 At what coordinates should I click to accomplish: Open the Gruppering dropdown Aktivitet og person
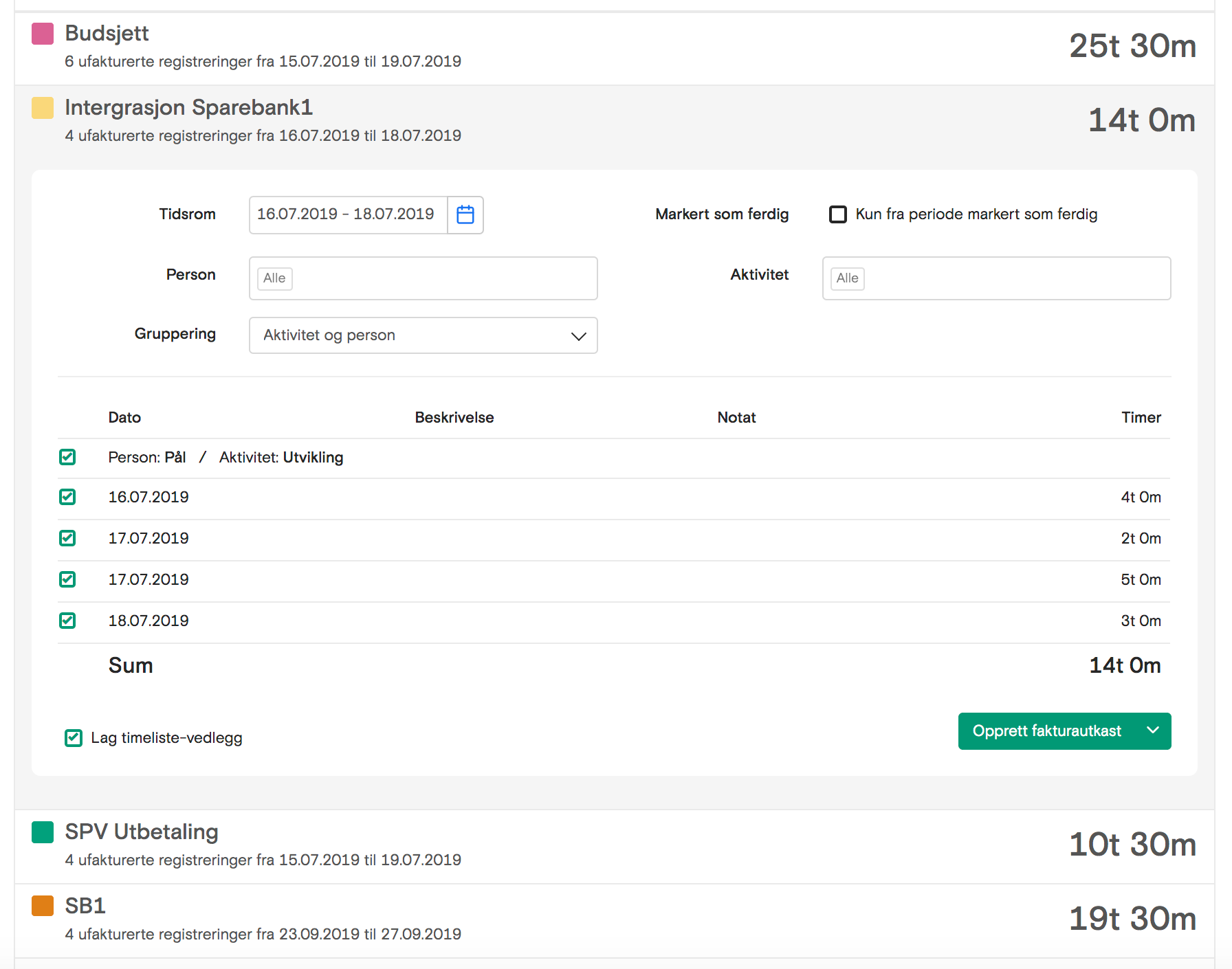423,335
